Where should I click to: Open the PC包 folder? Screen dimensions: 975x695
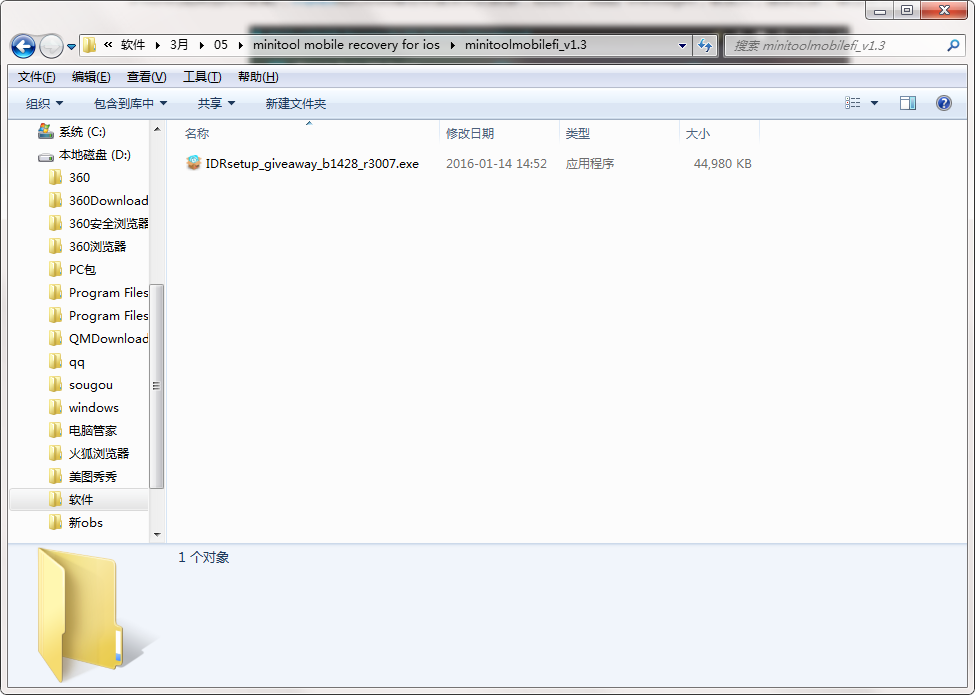point(82,270)
